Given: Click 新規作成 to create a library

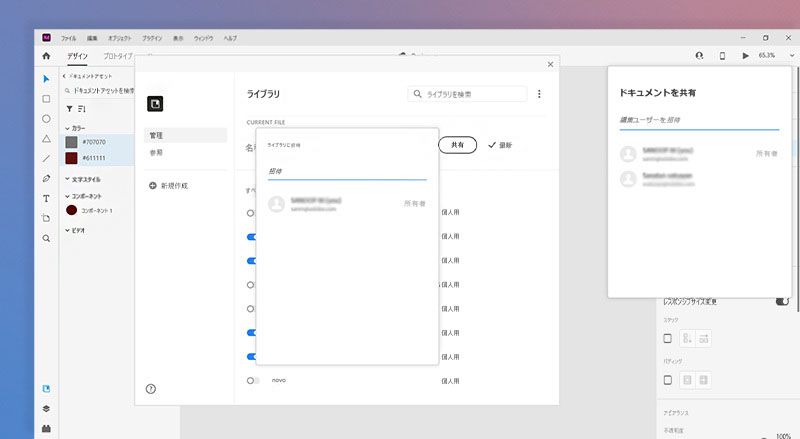Looking at the screenshot, I should click(168, 186).
